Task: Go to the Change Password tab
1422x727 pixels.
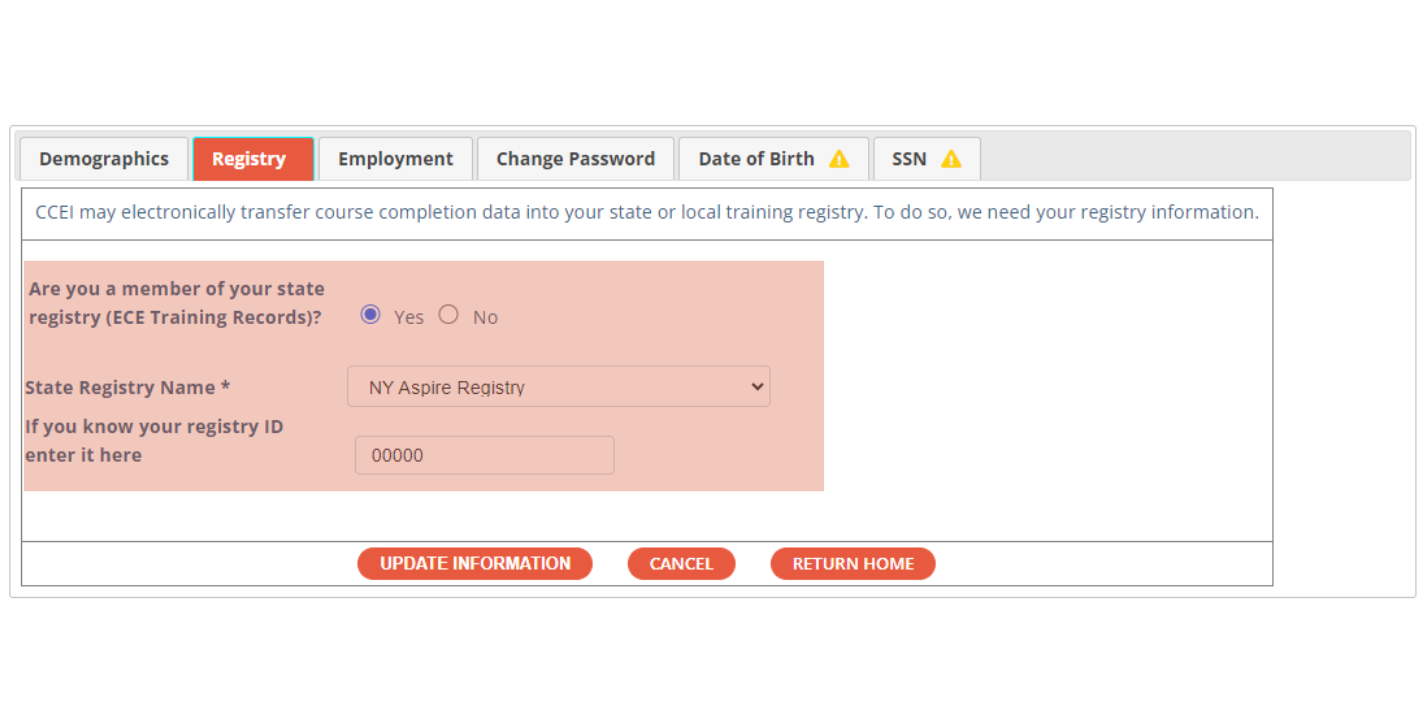Action: 575,159
